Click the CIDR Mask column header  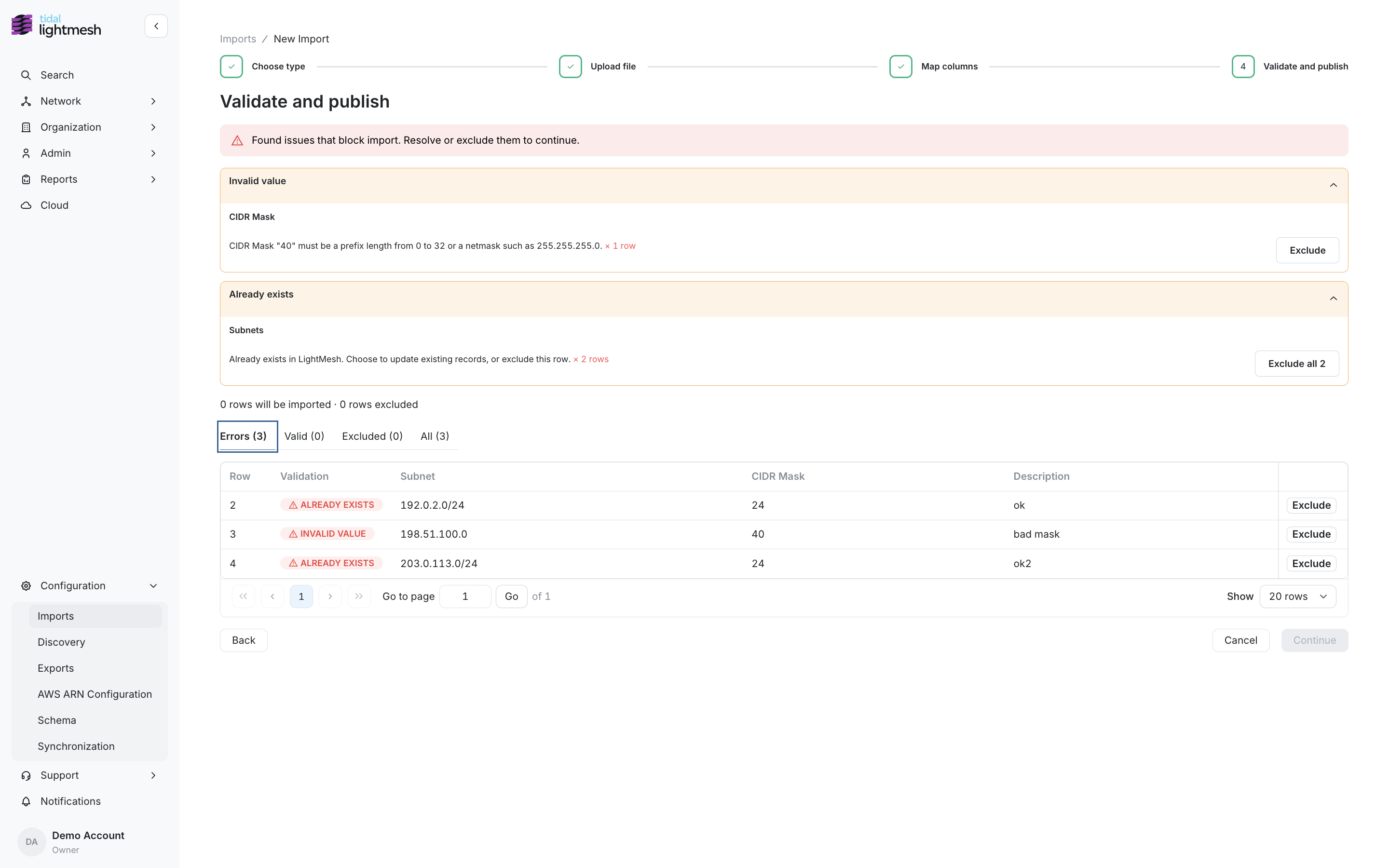click(x=778, y=476)
